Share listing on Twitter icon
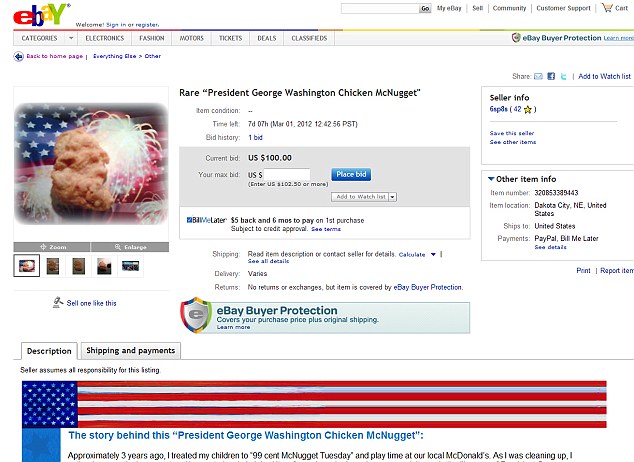Viewport: 634px width, 462px height. click(563, 76)
